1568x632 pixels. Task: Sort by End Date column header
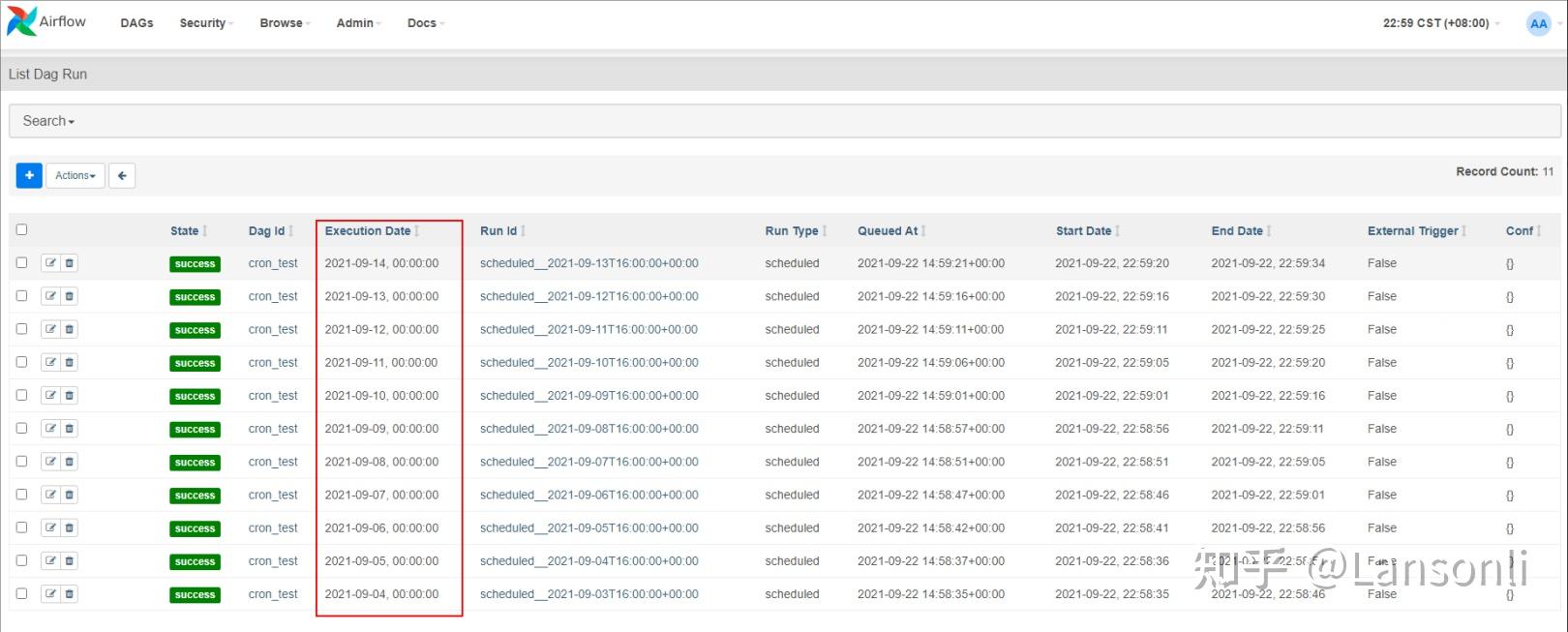click(x=1241, y=231)
